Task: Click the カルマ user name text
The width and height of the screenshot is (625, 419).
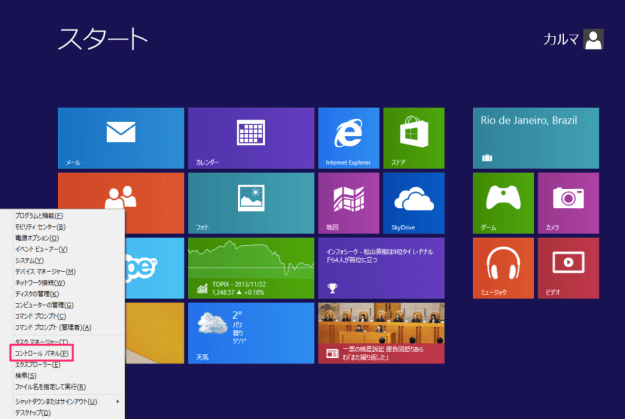Action: coord(561,39)
